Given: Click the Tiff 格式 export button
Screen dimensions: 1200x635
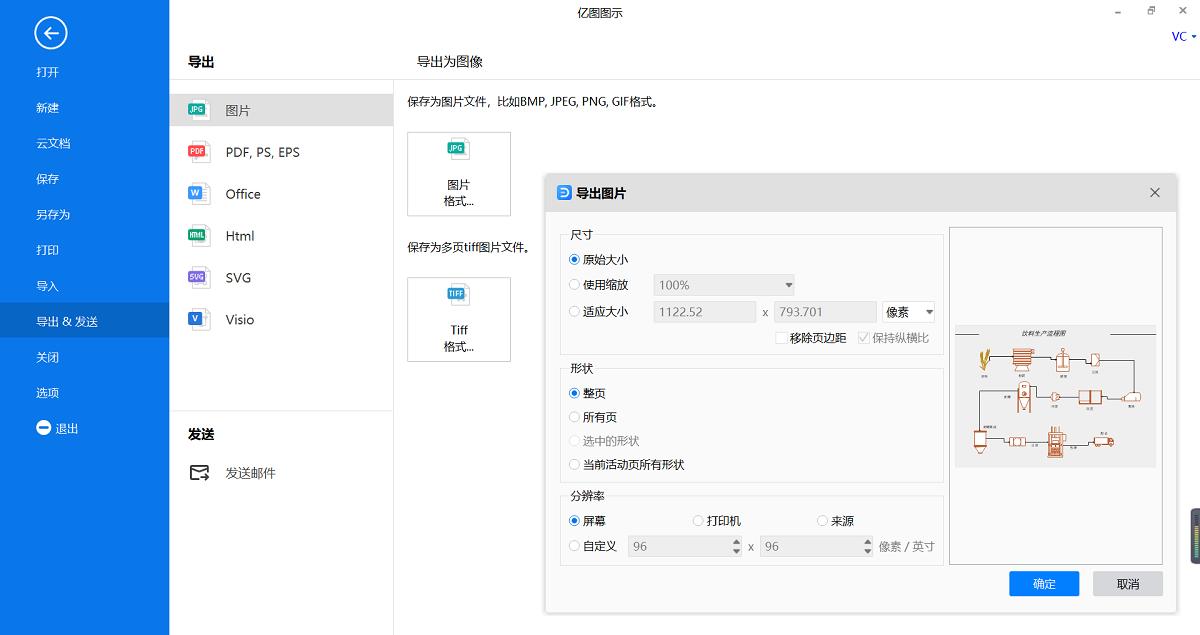Looking at the screenshot, I should 458,319.
